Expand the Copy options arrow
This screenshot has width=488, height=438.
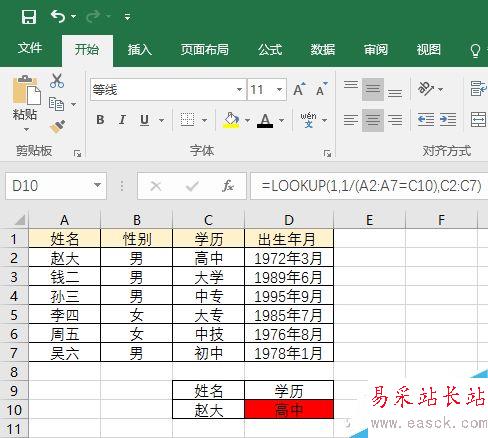click(73, 104)
